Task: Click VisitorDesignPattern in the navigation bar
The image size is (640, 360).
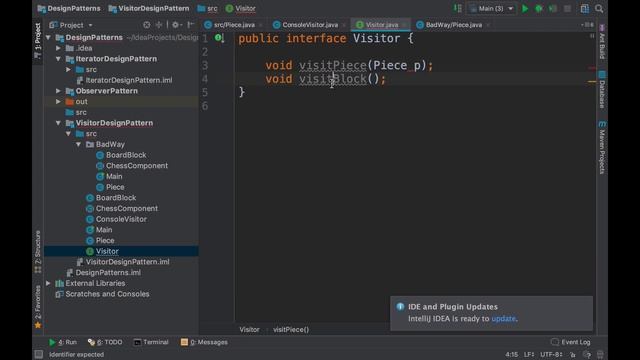Action: point(149,9)
